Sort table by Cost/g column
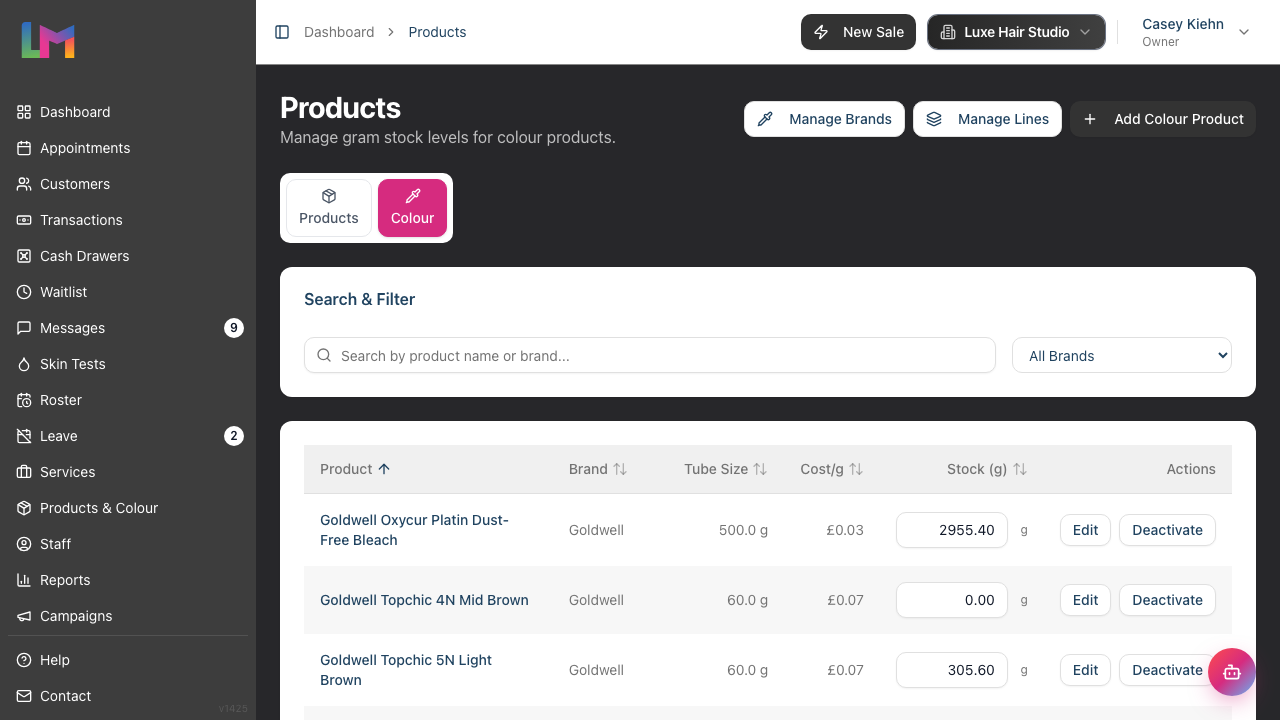Viewport: 1280px width, 720px height. coord(832,469)
